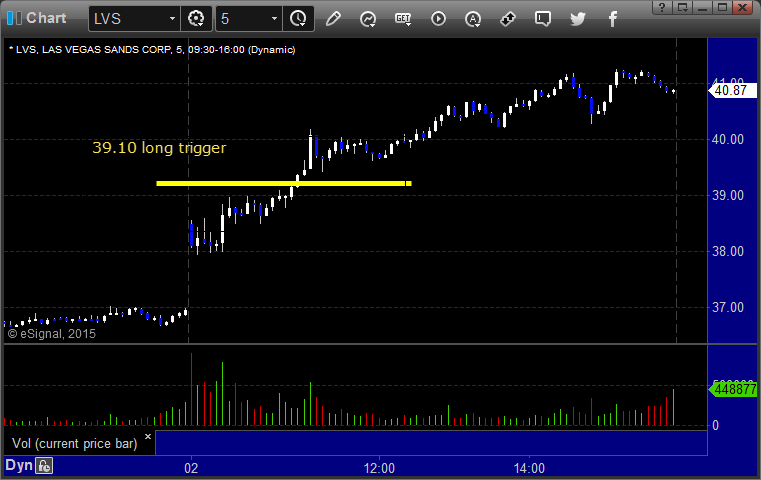The width and height of the screenshot is (761, 480).
Task: Click the lock icon next to Dyn
Action: point(44,466)
